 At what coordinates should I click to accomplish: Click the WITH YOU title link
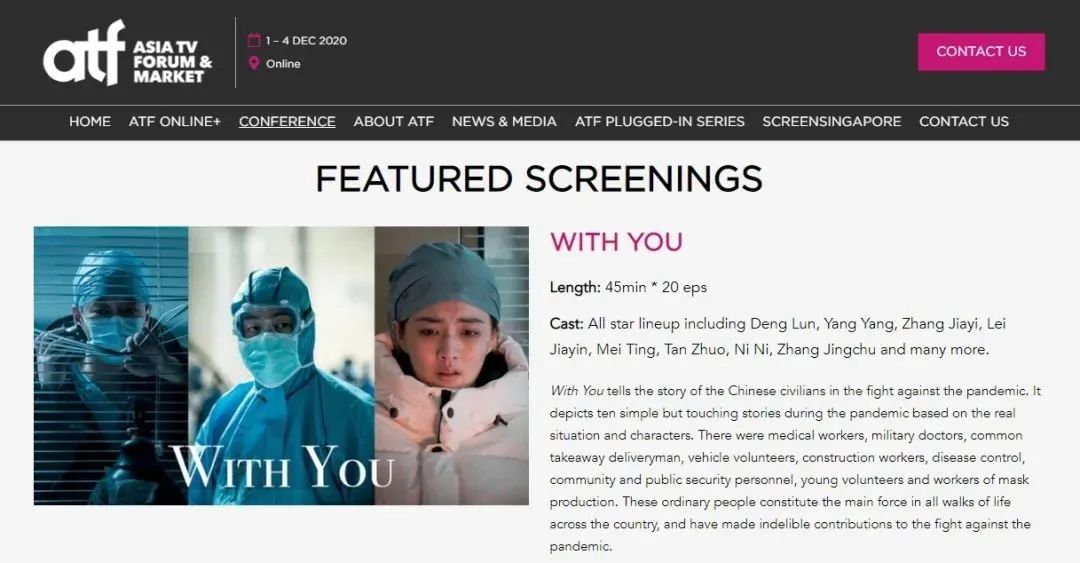tap(616, 243)
